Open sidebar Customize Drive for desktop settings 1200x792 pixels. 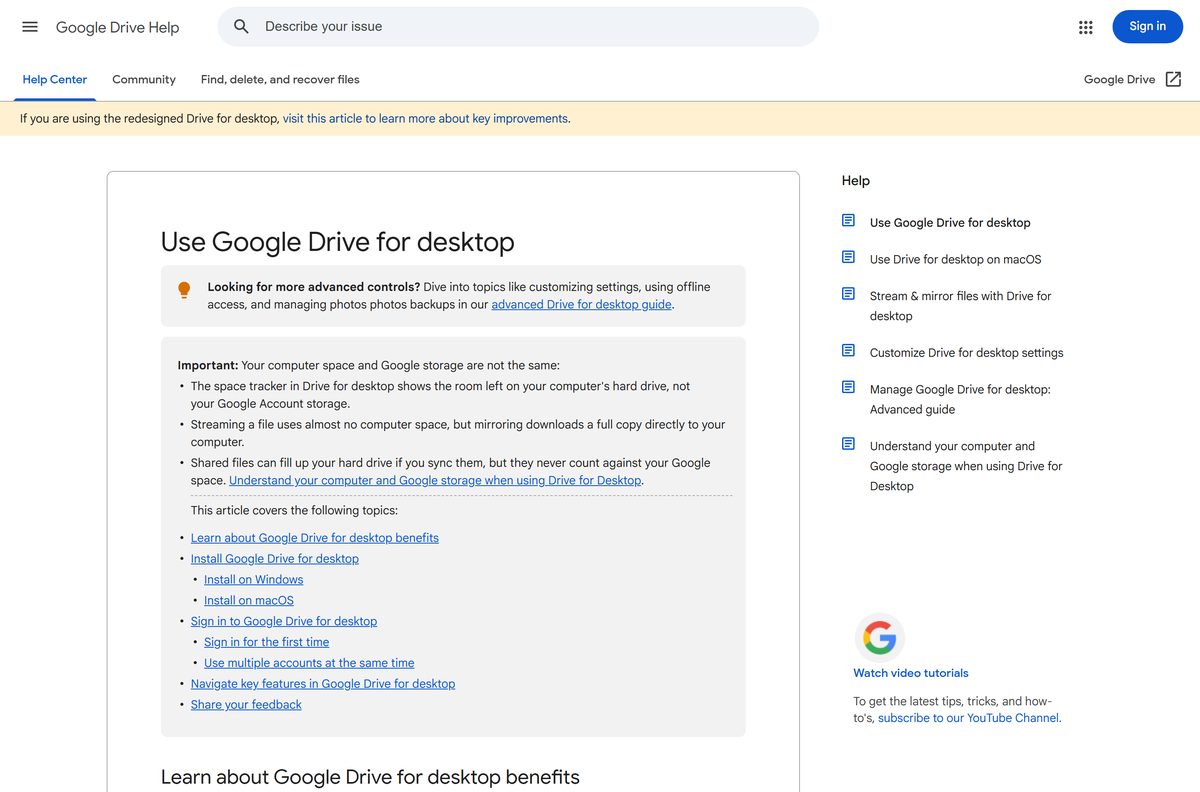[x=967, y=353]
